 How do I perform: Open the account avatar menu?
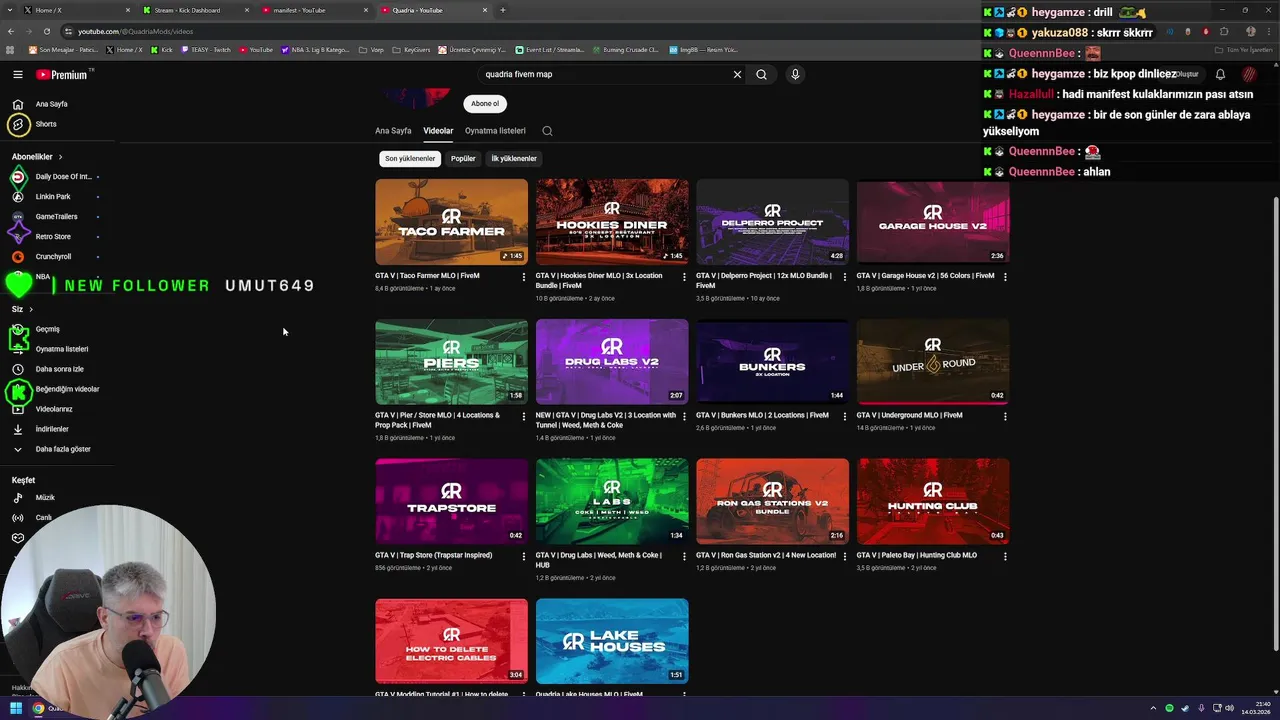coord(1249,74)
